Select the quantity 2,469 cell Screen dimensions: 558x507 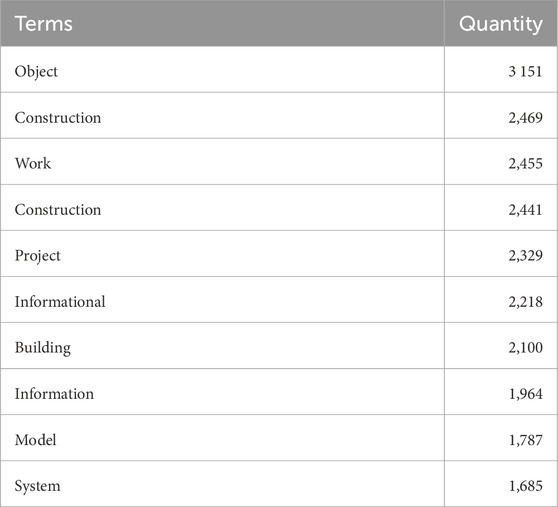(x=501, y=116)
